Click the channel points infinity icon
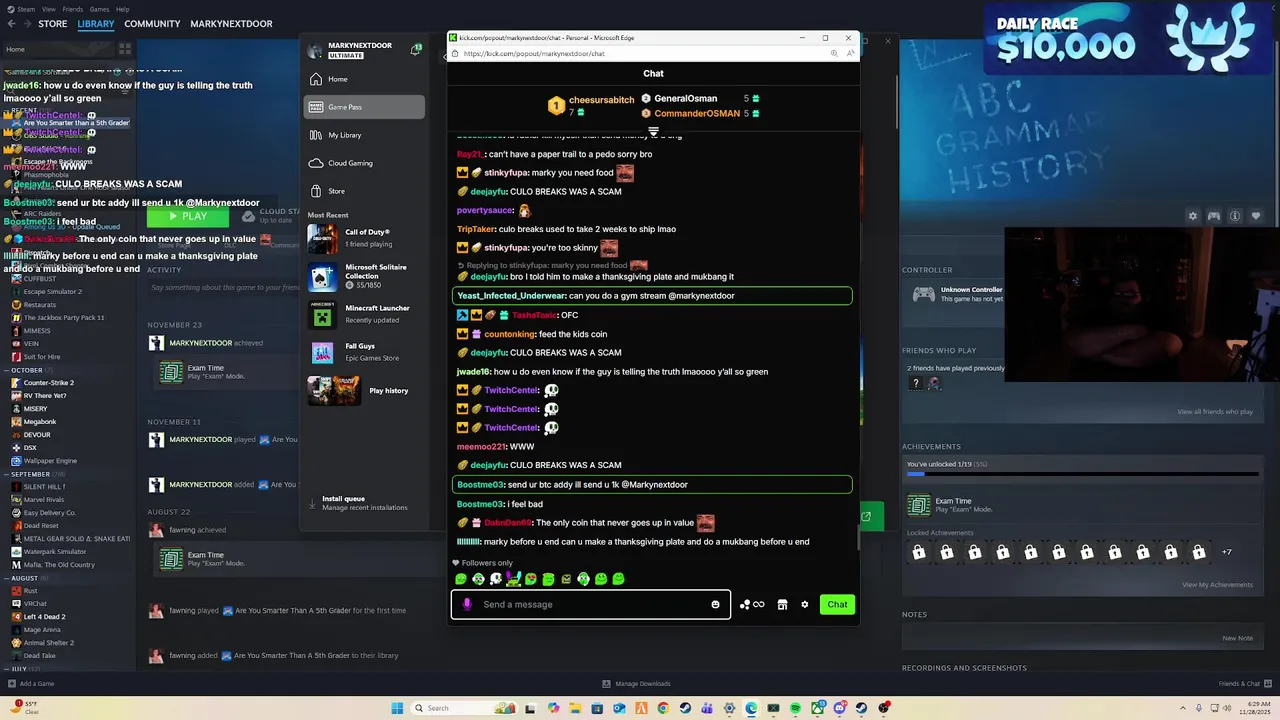1280x720 pixels. [x=752, y=604]
